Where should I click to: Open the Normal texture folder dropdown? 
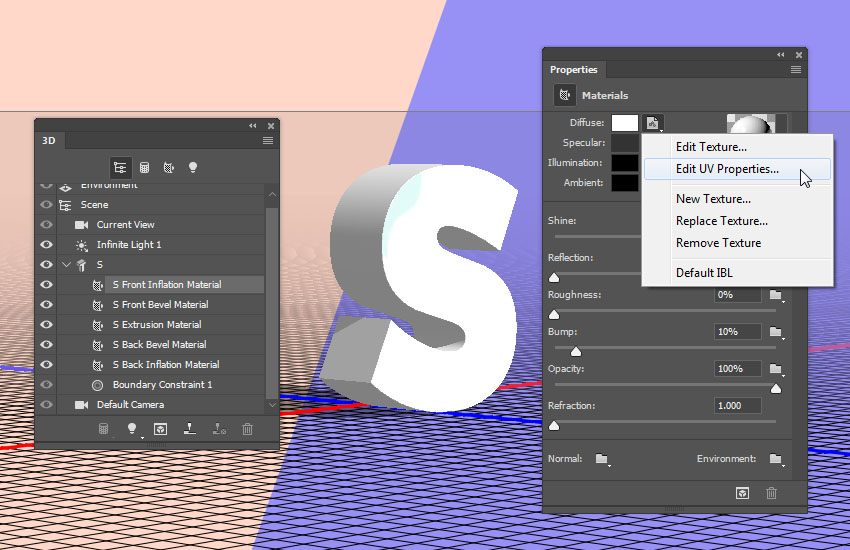tap(602, 459)
